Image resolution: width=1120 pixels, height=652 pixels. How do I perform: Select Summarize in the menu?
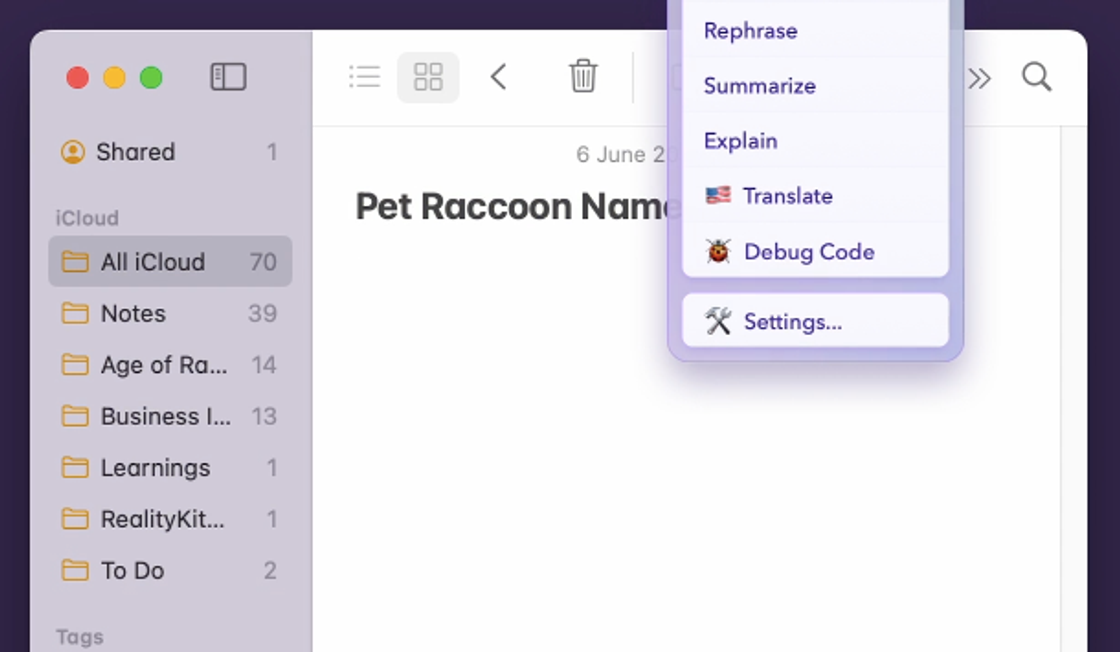(759, 86)
